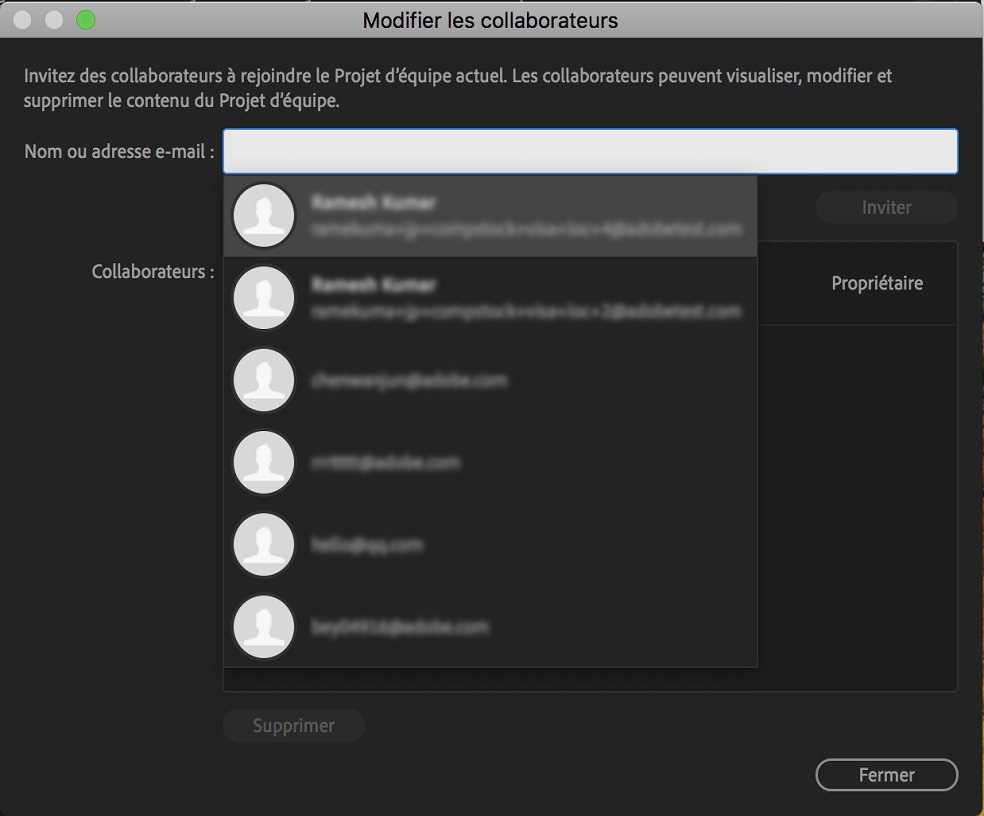Viewport: 984px width, 816px height.
Task: Click the avatar of the first suggested contact
Action: 264,216
